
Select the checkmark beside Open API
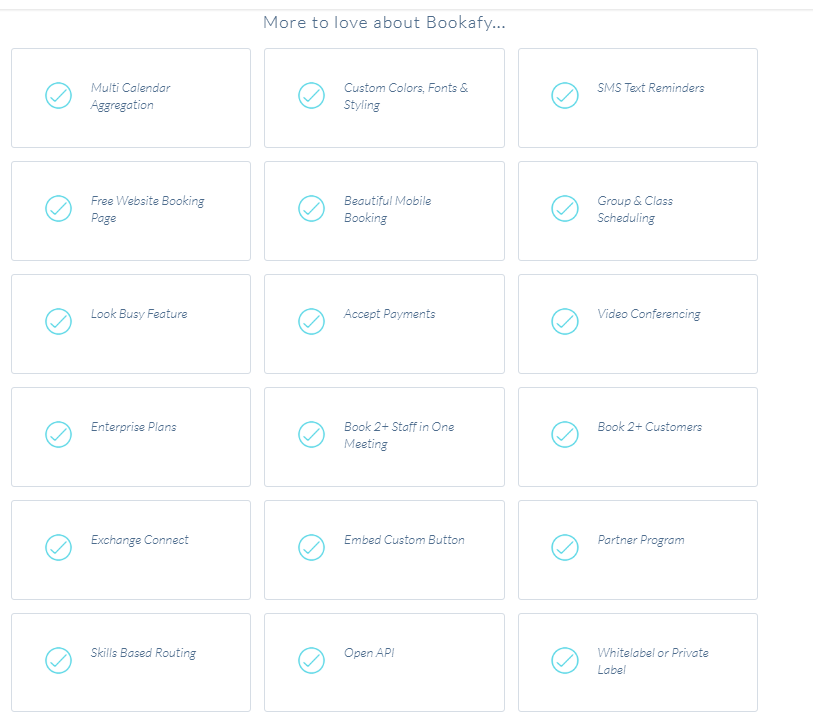[x=311, y=661]
